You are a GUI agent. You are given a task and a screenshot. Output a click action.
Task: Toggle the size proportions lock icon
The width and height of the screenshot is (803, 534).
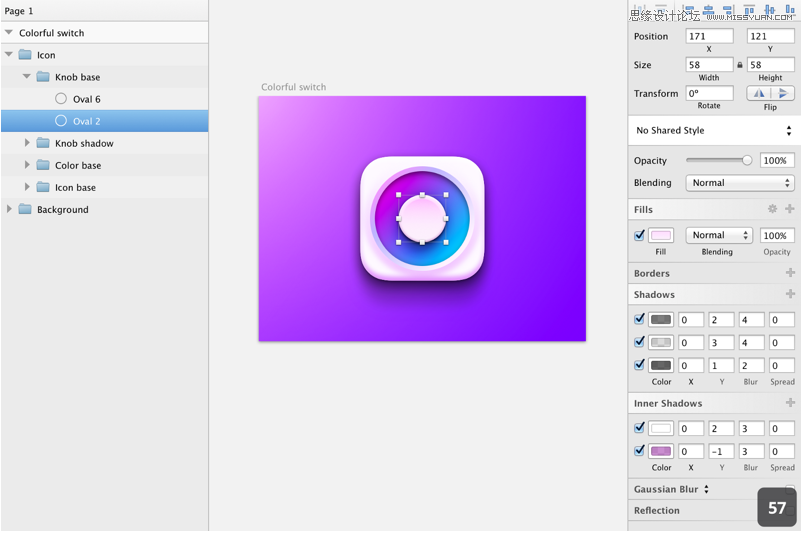click(x=739, y=65)
